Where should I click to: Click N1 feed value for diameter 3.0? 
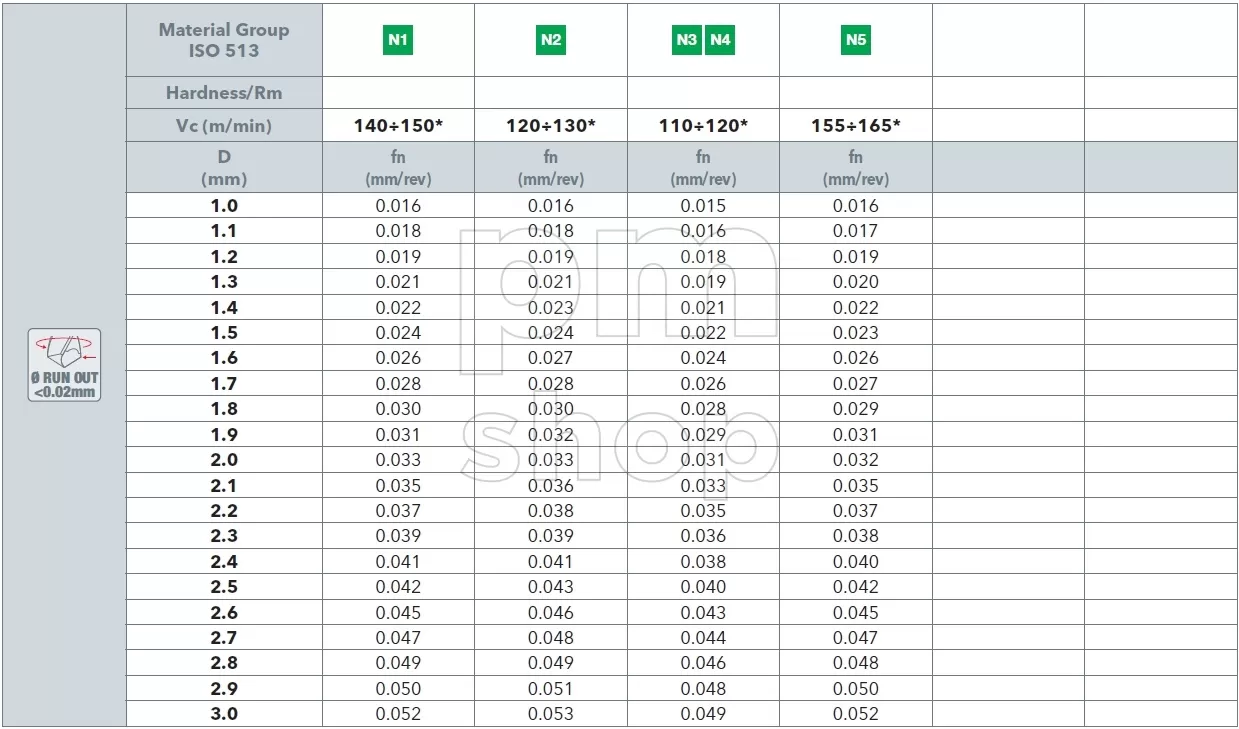398,714
